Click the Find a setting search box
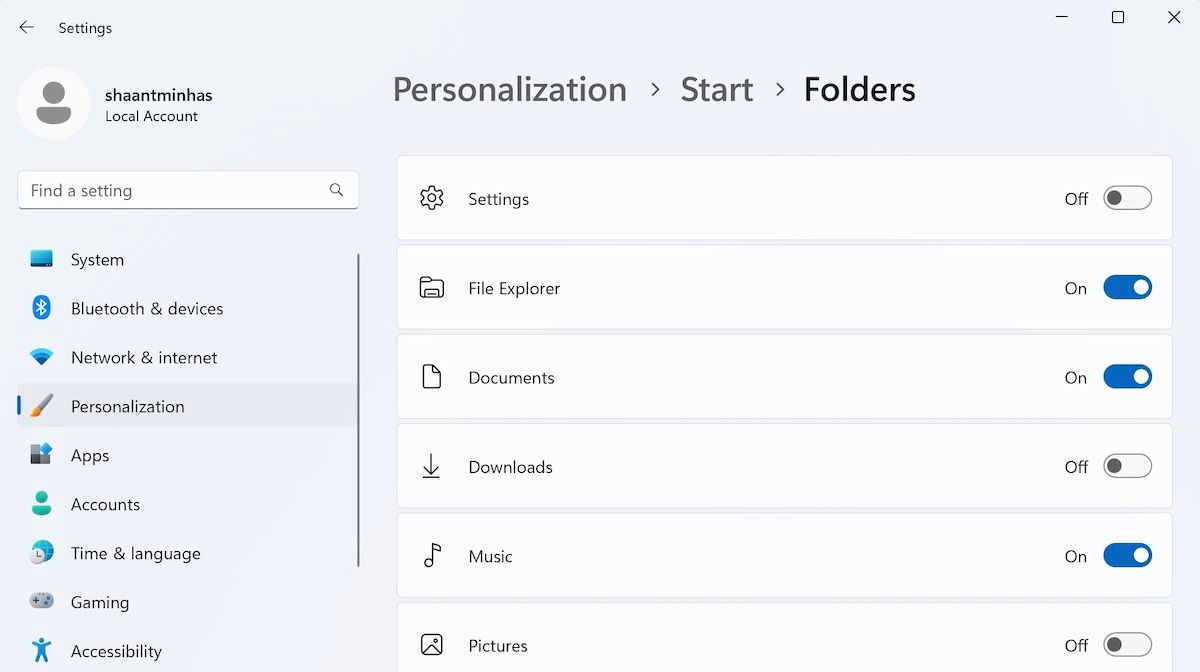The width and height of the screenshot is (1200, 672). (x=175, y=190)
